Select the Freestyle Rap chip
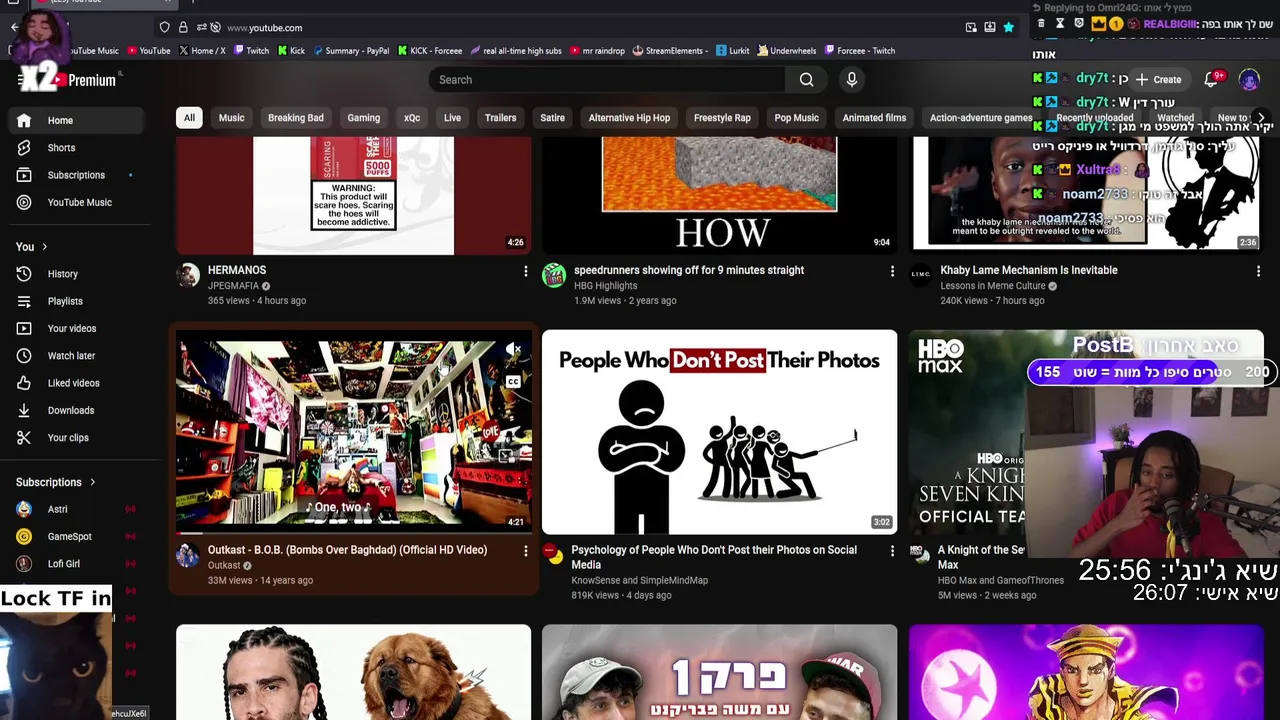Screen dimensions: 1280x720 (x=722, y=118)
